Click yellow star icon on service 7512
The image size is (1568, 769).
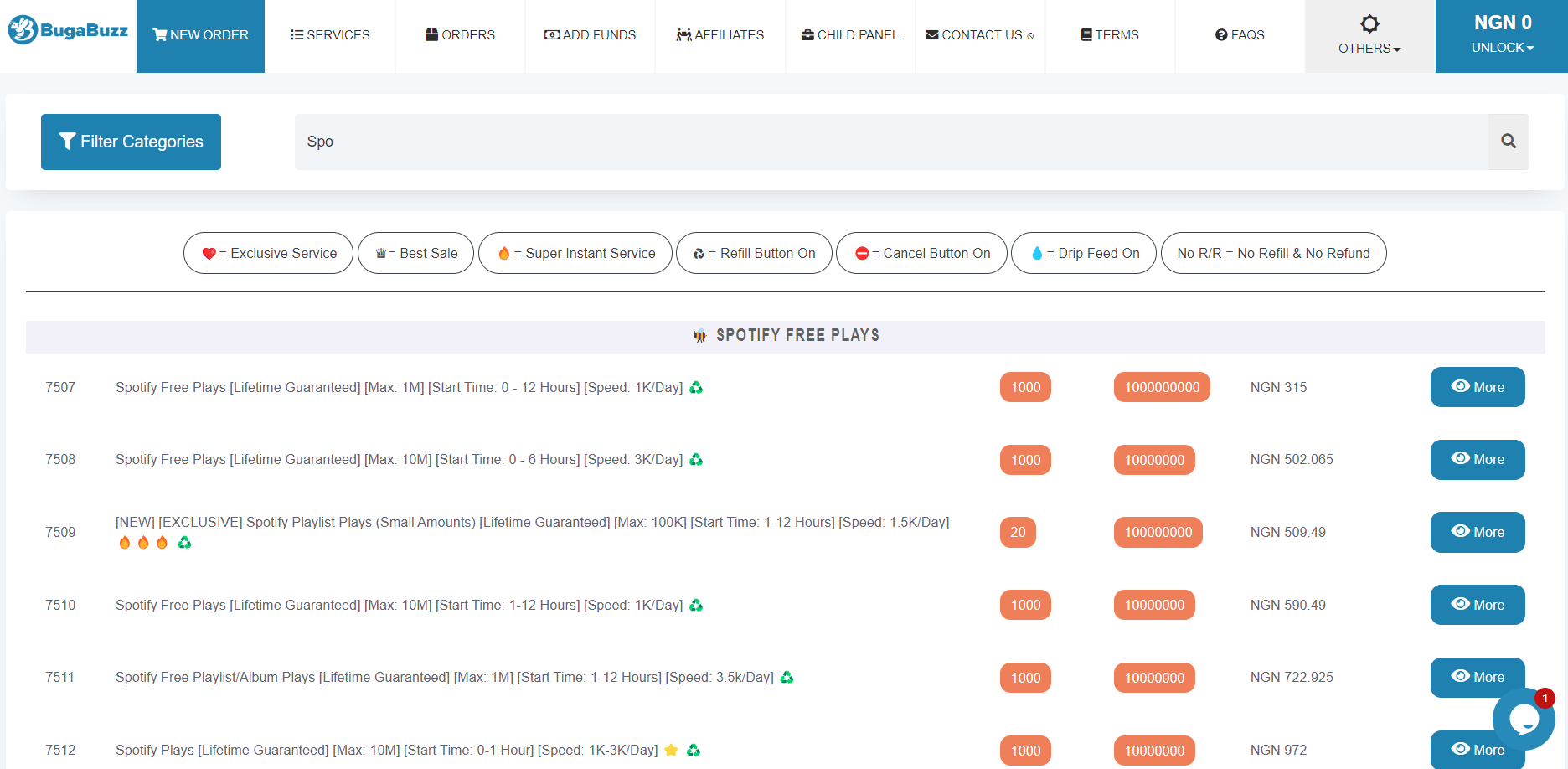pos(671,751)
